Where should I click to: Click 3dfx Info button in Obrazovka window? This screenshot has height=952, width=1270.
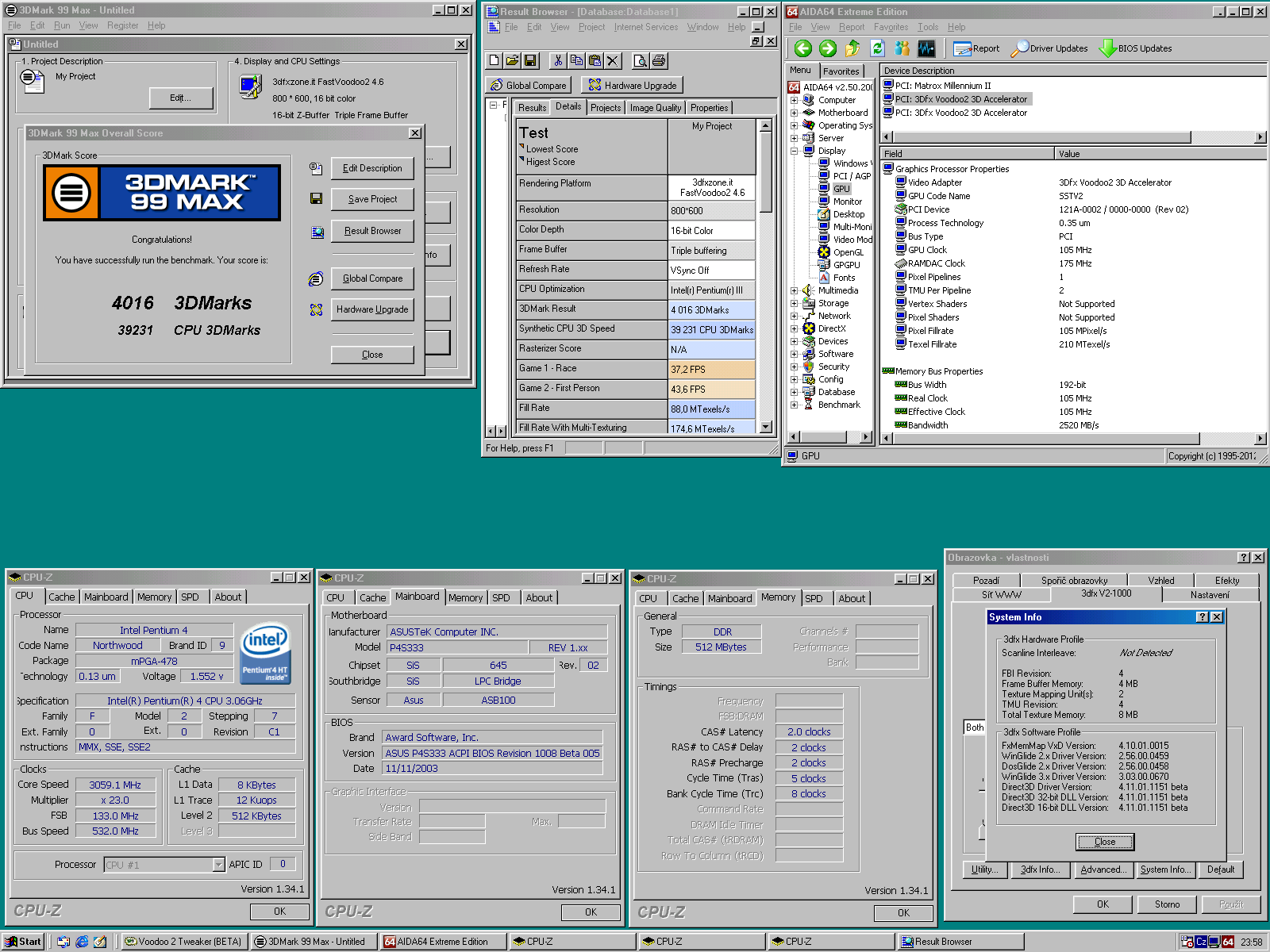[x=1039, y=869]
